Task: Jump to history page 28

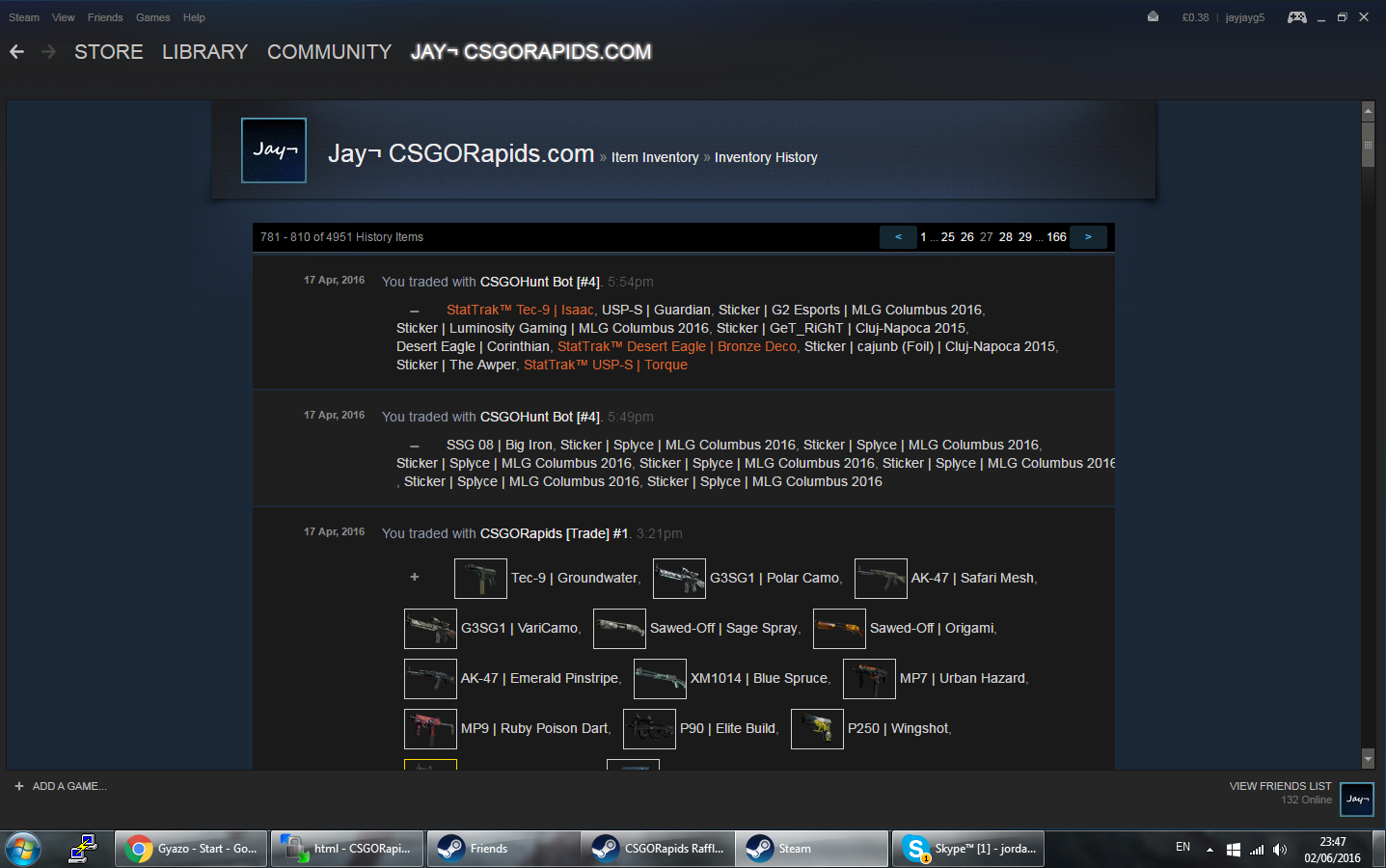Action: pos(1006,237)
